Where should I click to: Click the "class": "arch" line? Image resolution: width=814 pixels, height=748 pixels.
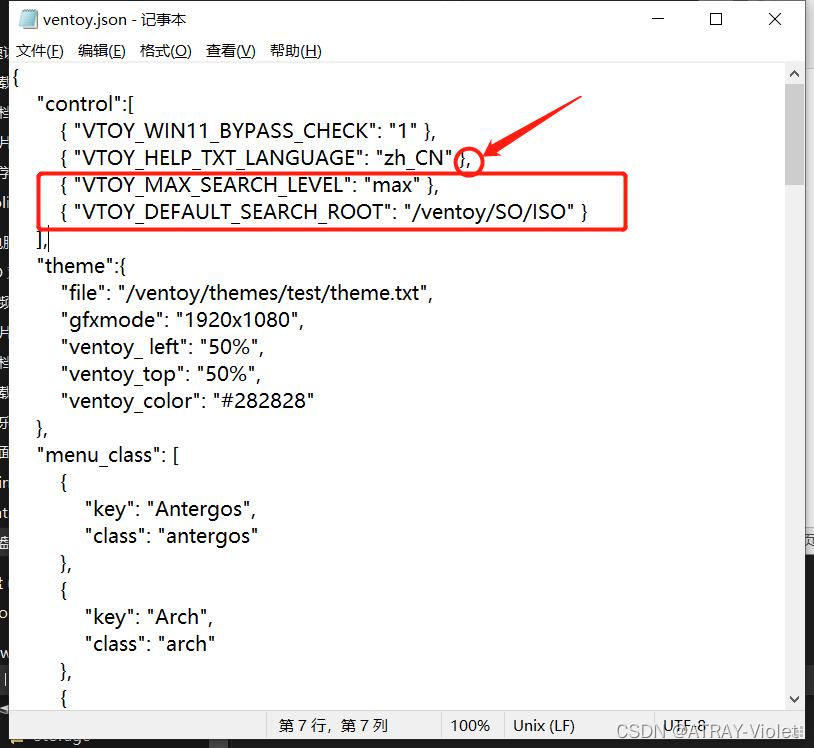pyautogui.click(x=150, y=644)
